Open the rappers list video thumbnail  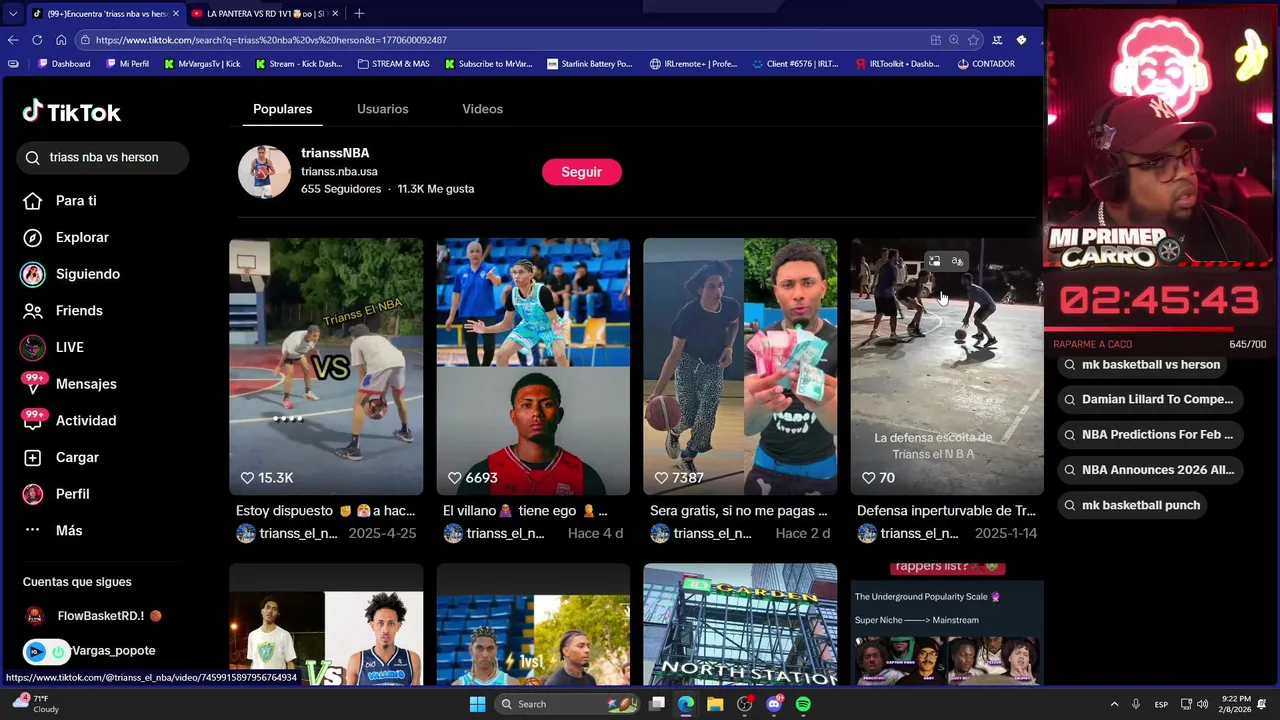point(946,624)
